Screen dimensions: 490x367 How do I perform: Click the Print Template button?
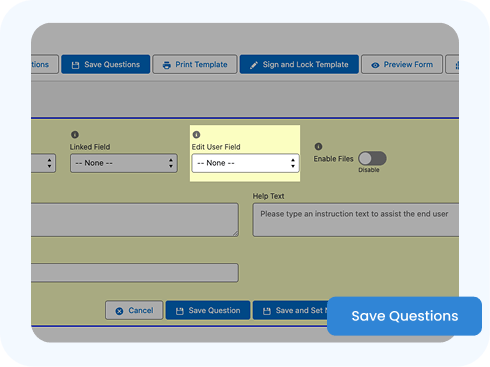pyautogui.click(x=195, y=64)
